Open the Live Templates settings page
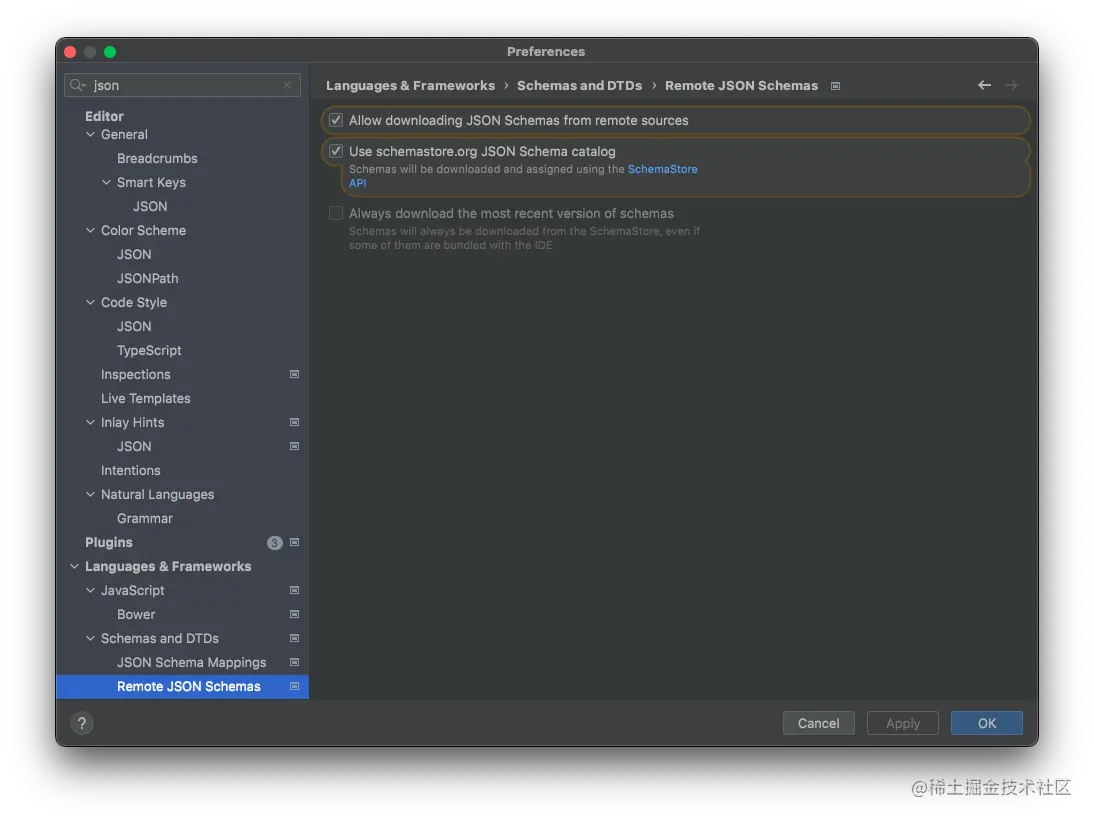Screen dimensions: 1094x820 [x=145, y=398]
